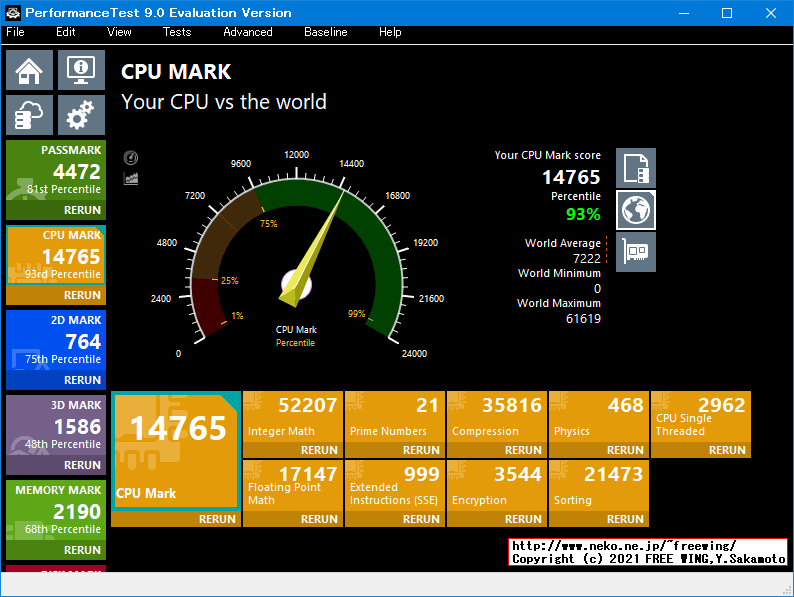
Task: Rerun the PassMark overall test
Action: tap(82, 210)
